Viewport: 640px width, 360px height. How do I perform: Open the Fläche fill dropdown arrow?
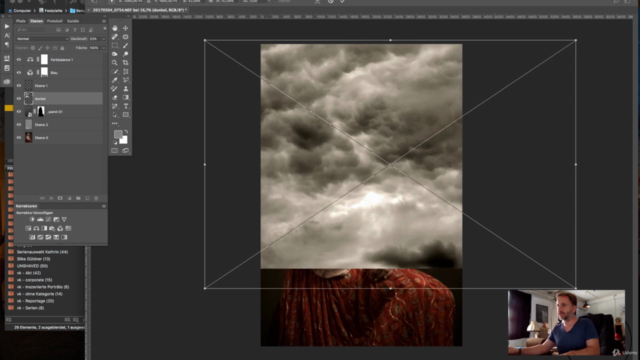[104, 48]
